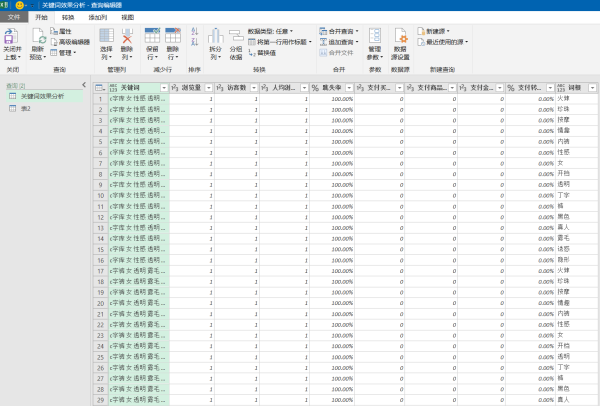
Task: Open the 支付商品 column filter dropdown
Action: click(452, 88)
